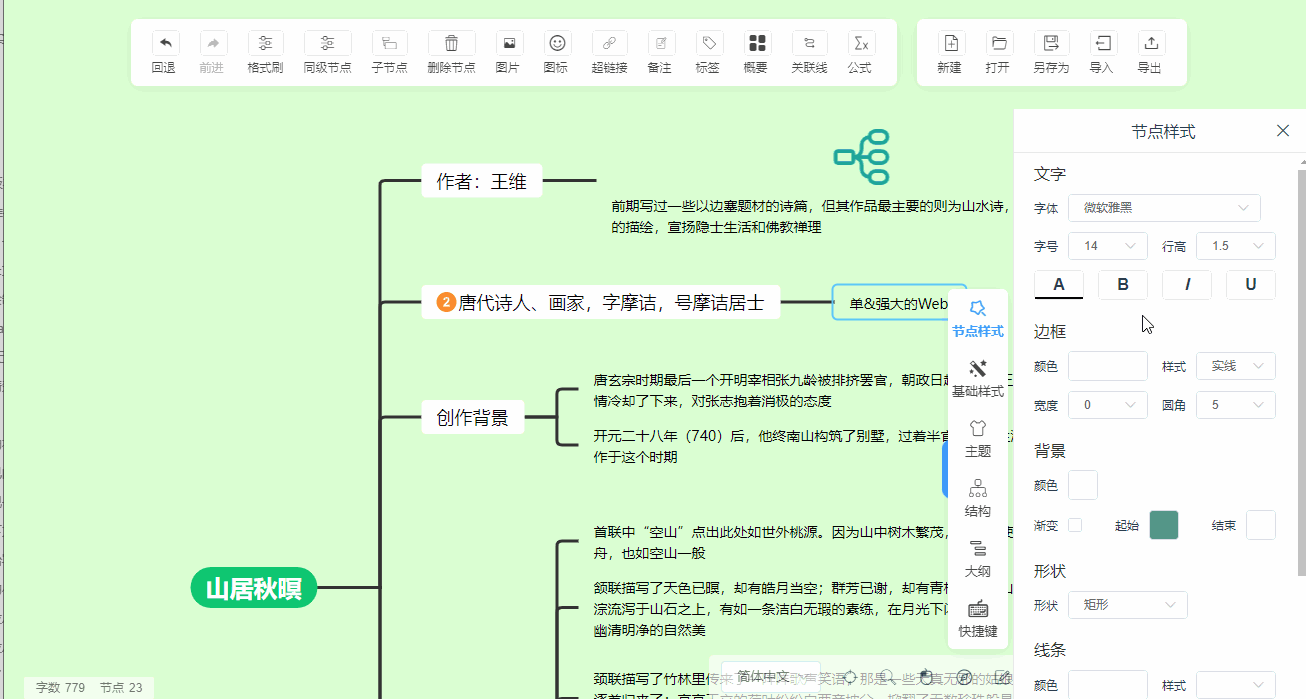Pick the 起始 gradient start color
The height and width of the screenshot is (699, 1306).
pyautogui.click(x=1163, y=524)
